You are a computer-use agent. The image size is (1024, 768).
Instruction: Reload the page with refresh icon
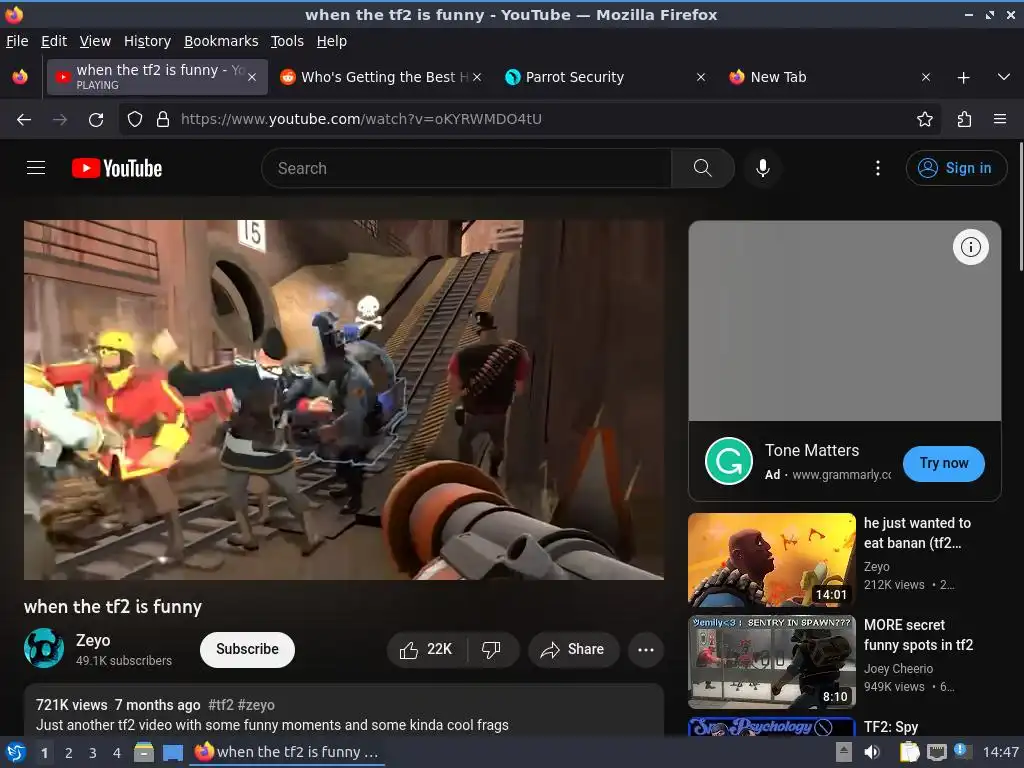[96, 120]
